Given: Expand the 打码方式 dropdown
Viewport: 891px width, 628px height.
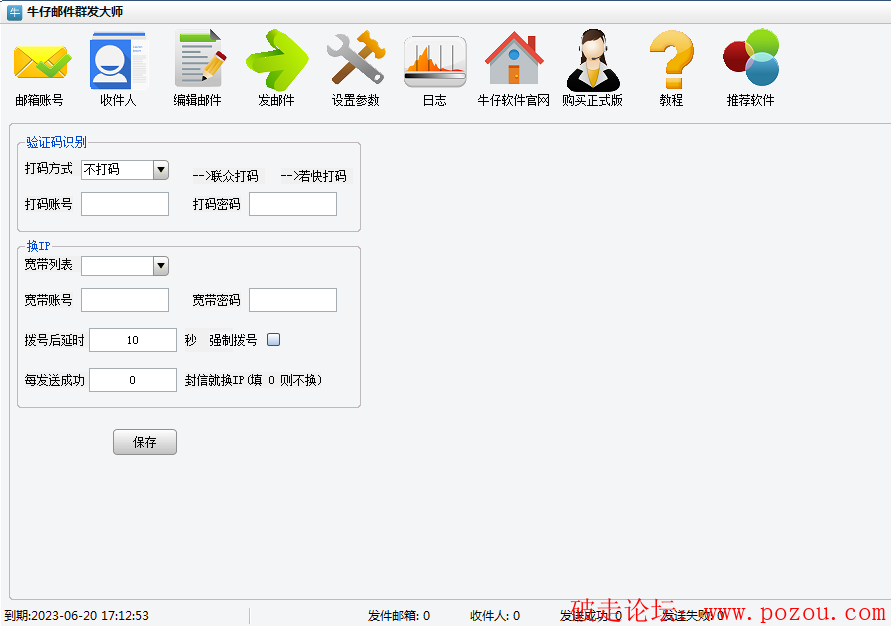Looking at the screenshot, I should (160, 170).
